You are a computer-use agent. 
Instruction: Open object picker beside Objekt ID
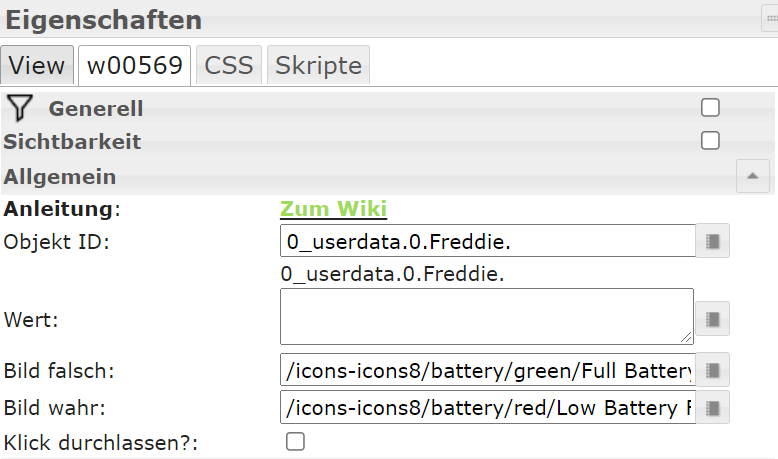pyautogui.click(x=713, y=241)
